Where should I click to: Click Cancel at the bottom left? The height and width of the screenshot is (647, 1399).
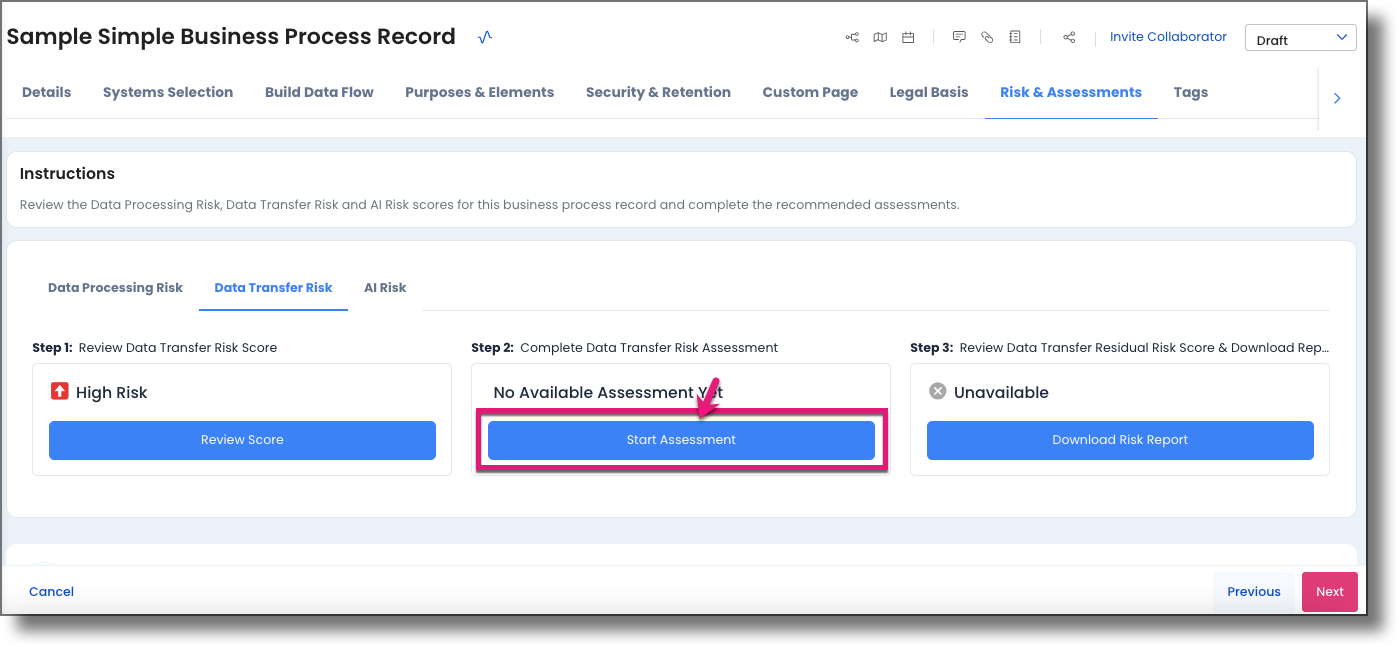click(51, 591)
